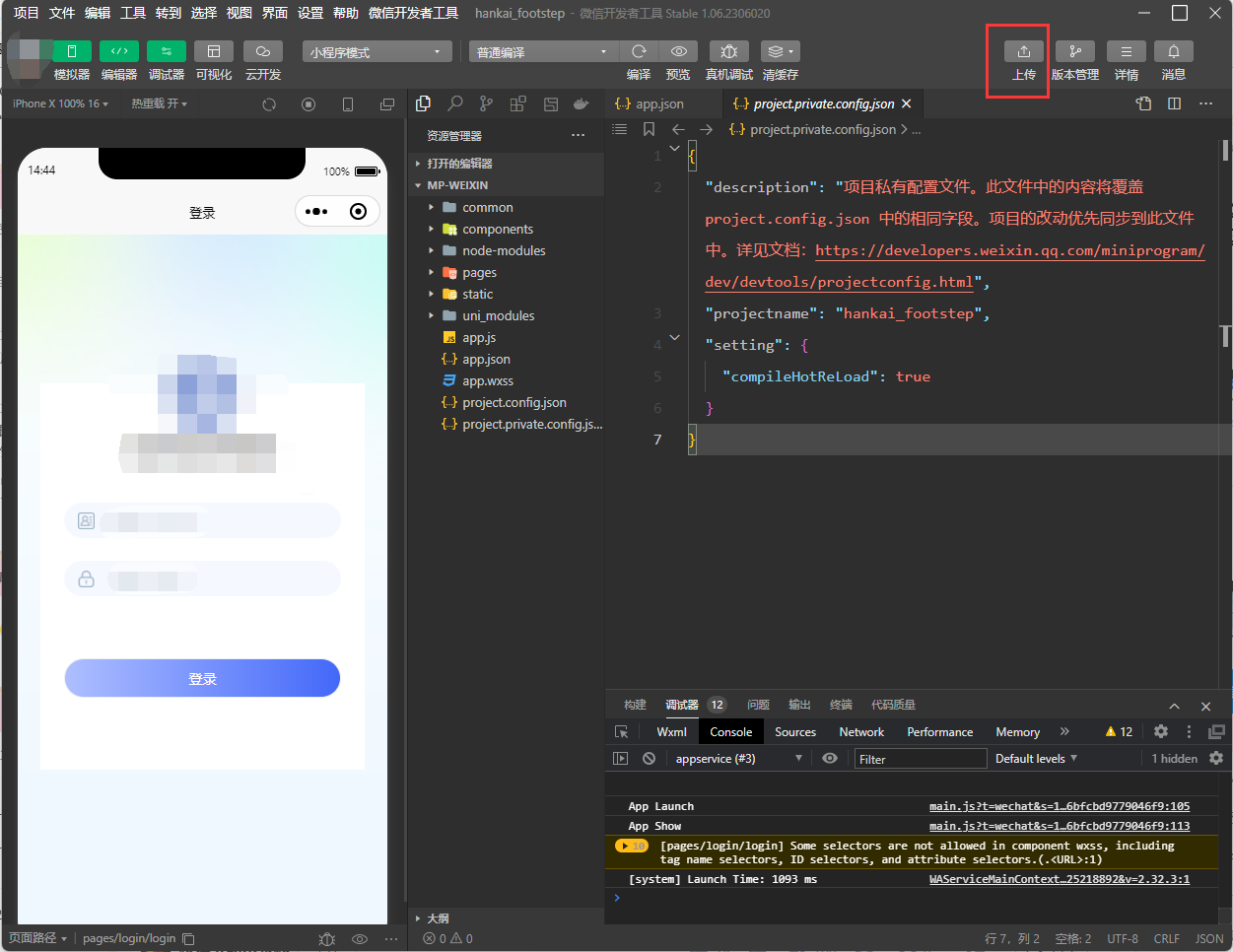Toggle the 编辑器 editor panel button

tap(119, 51)
